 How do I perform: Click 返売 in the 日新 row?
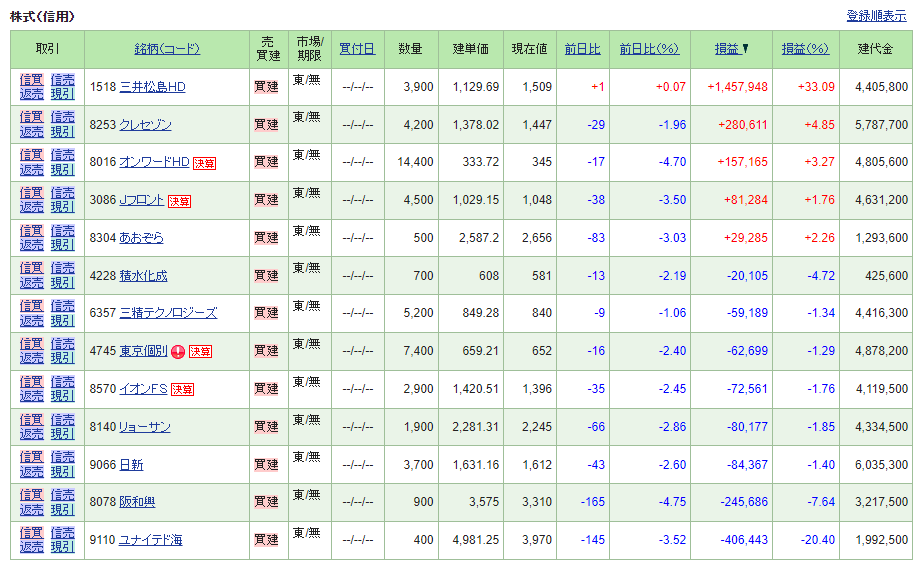[x=31, y=471]
